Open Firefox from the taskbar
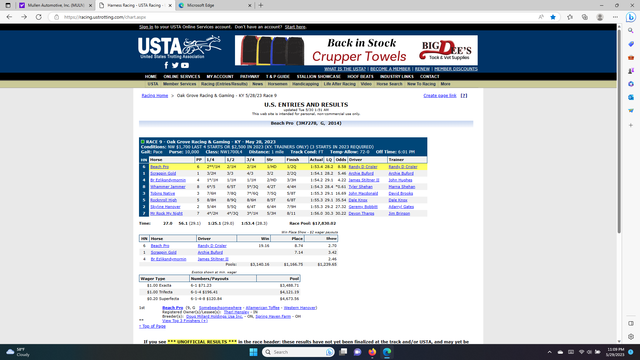This screenshot has width=640, height=360. click(x=372, y=352)
